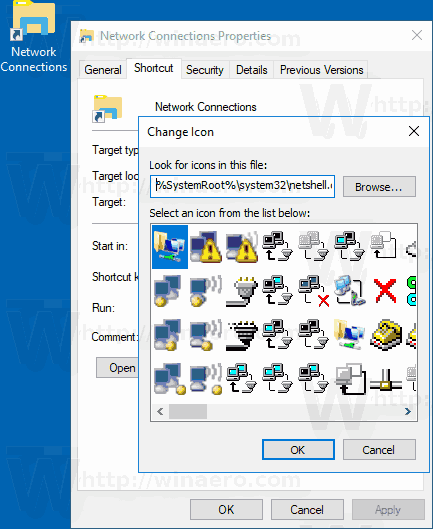Image resolution: width=433 pixels, height=529 pixels.
Task: Open the Security tab
Action: 205,70
